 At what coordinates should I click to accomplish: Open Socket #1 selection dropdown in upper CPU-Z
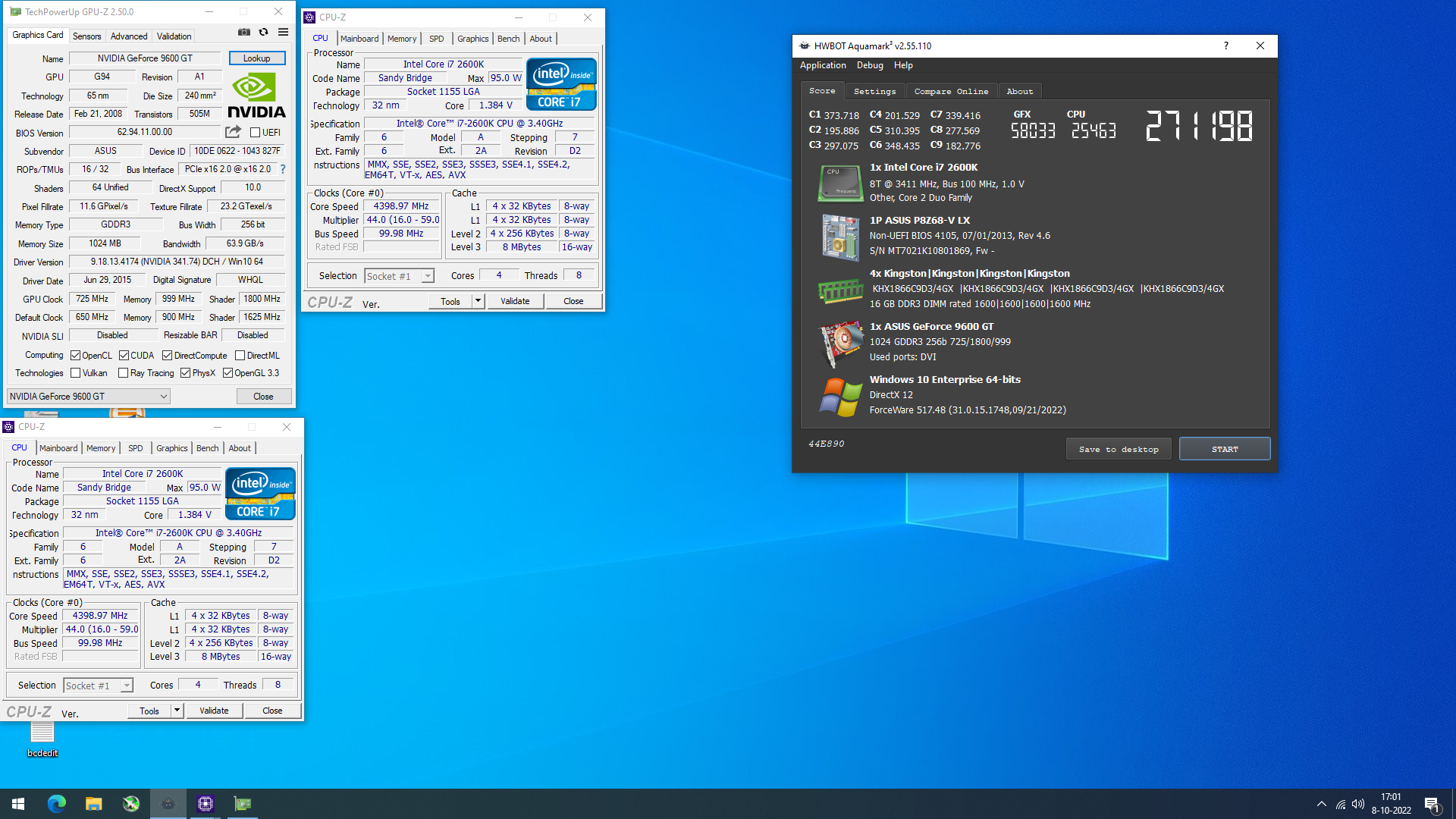(399, 276)
